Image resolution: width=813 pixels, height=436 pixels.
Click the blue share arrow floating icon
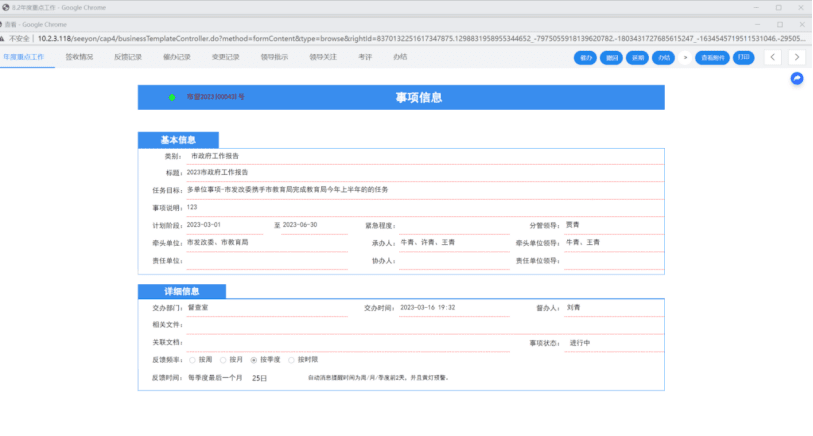tap(797, 78)
